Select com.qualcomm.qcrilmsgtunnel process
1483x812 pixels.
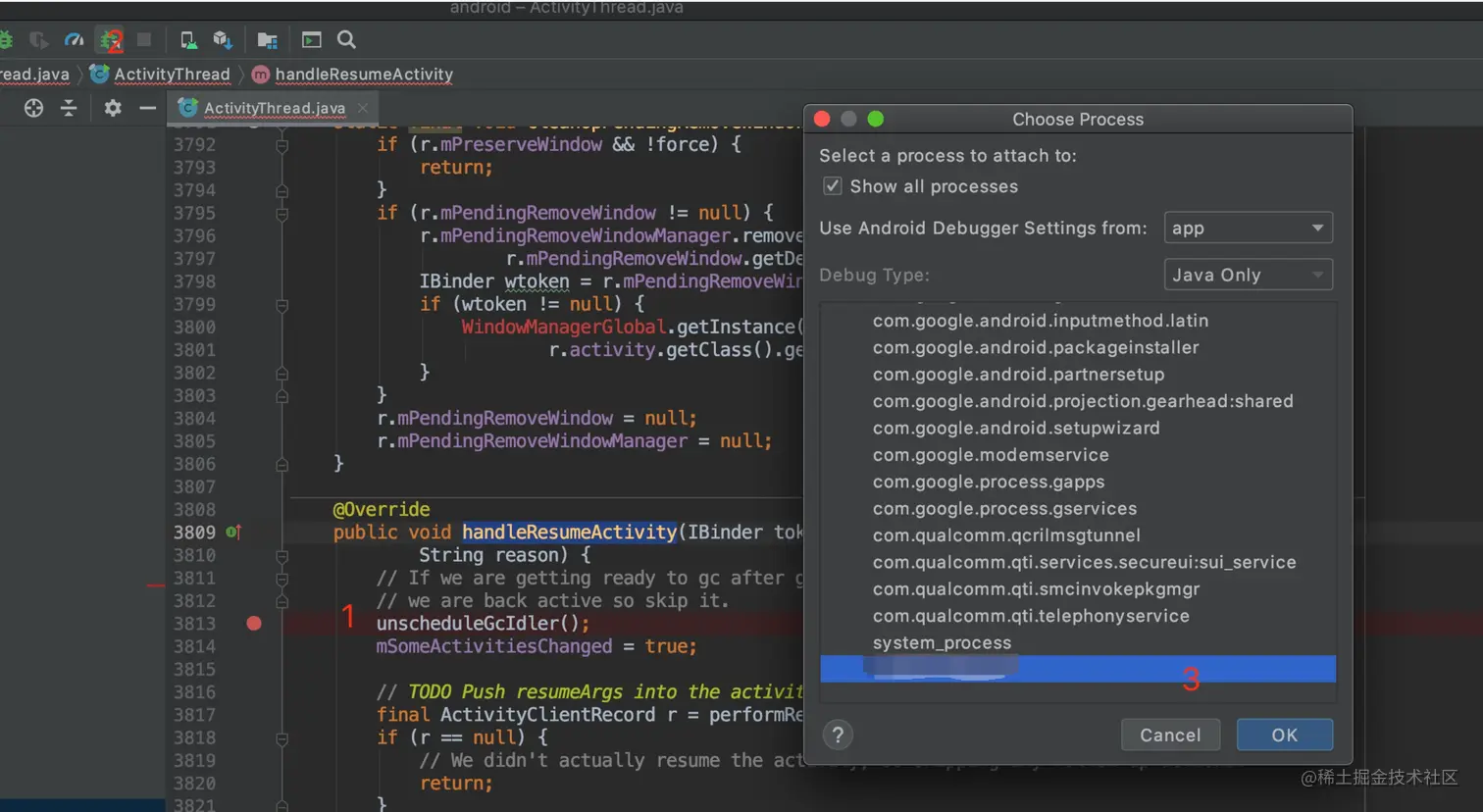1078,535
